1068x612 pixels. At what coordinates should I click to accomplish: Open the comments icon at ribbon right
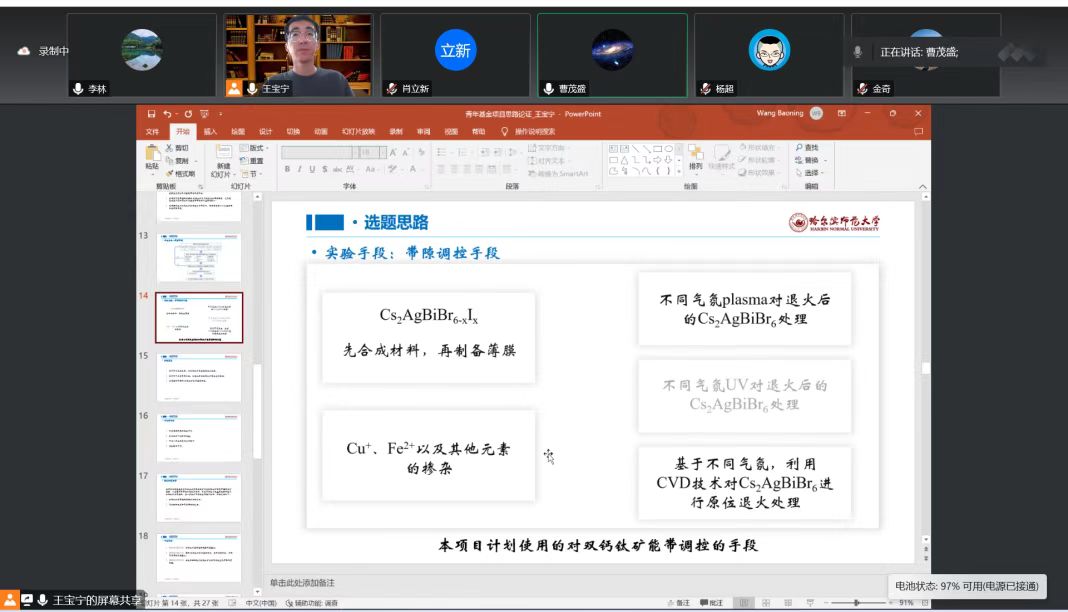click(x=918, y=131)
